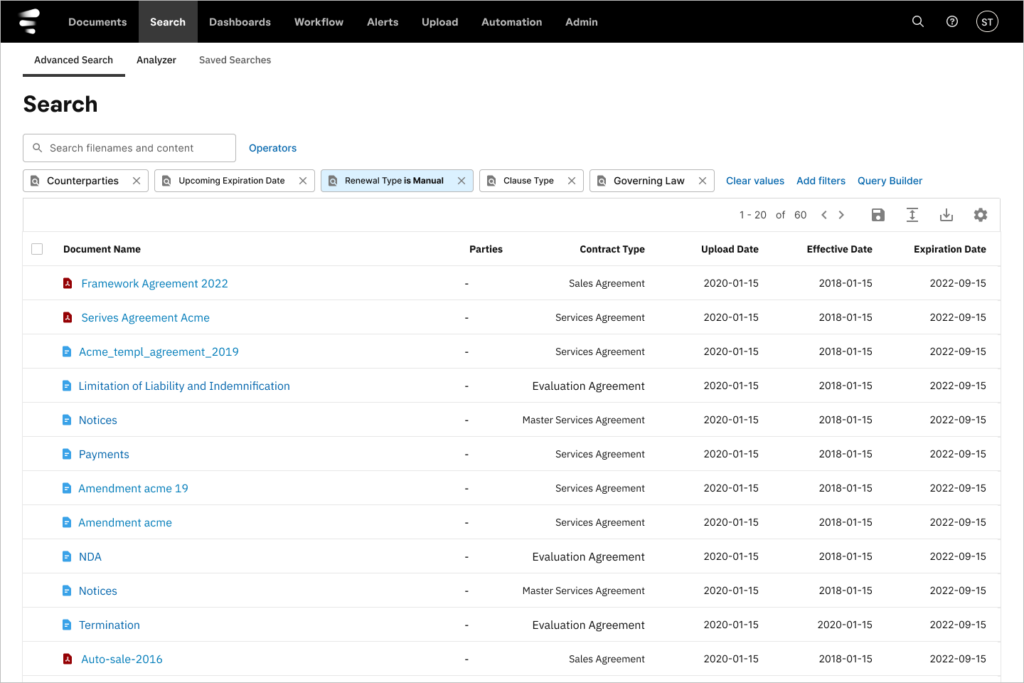Adjust row height using the spacing icon
1024x683 pixels.
tap(912, 214)
